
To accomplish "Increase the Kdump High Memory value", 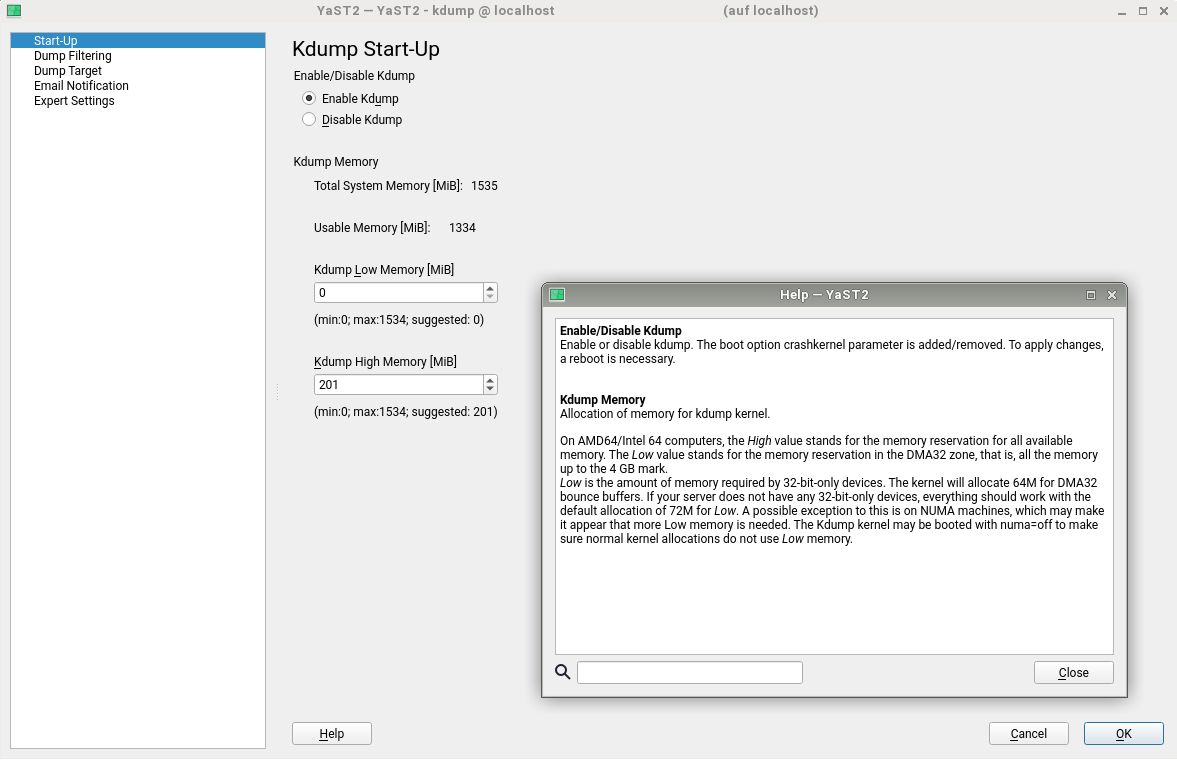I will coord(490,380).
